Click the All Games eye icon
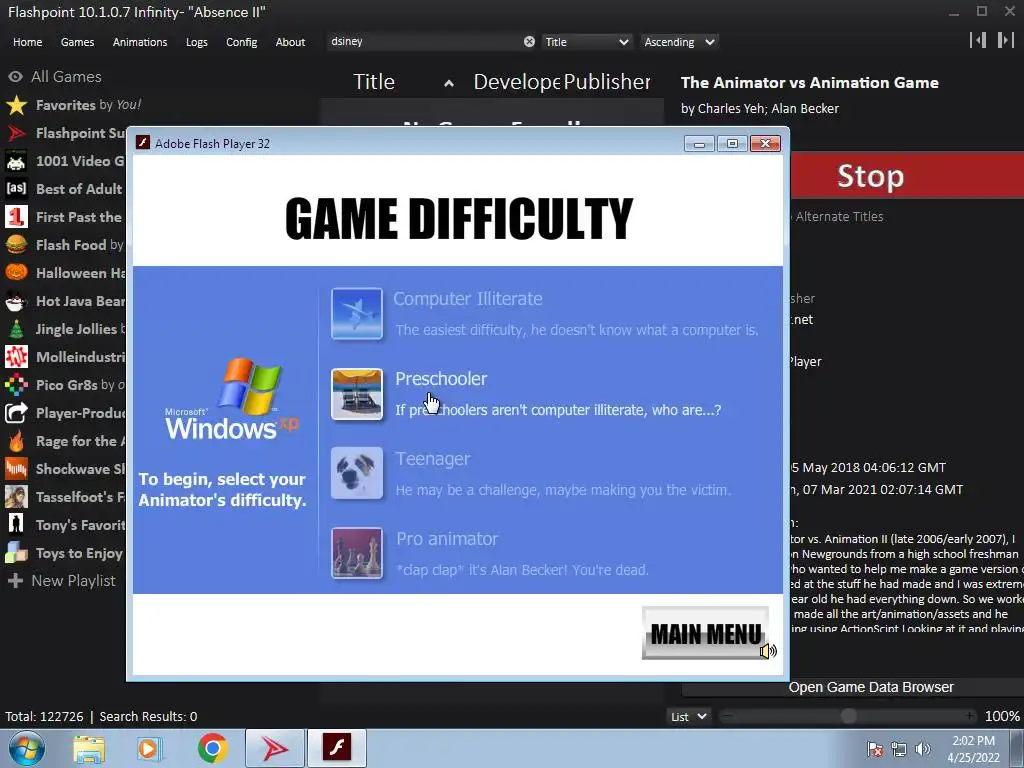 pos(16,77)
